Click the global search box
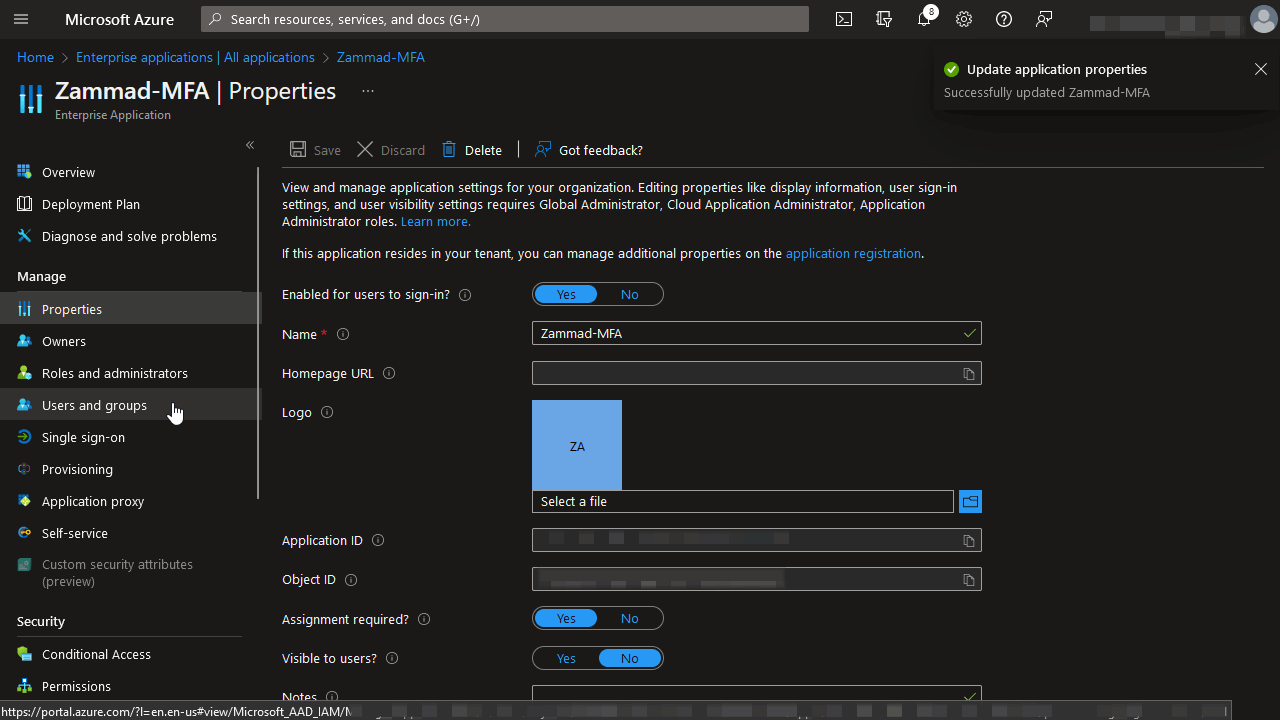The width and height of the screenshot is (1280, 720). pos(505,19)
